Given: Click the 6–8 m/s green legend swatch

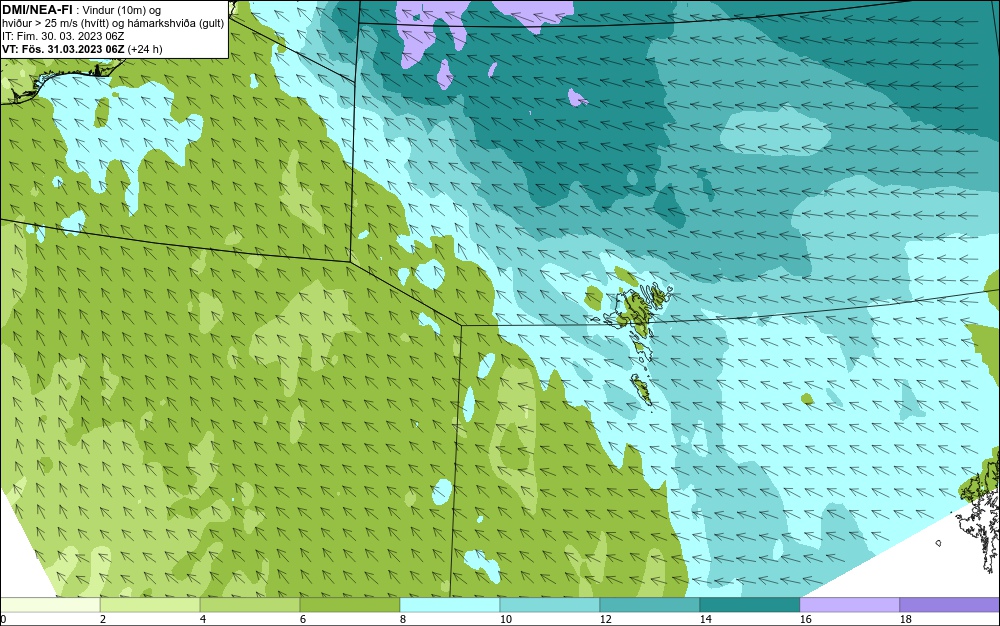Looking at the screenshot, I should (x=349, y=604).
